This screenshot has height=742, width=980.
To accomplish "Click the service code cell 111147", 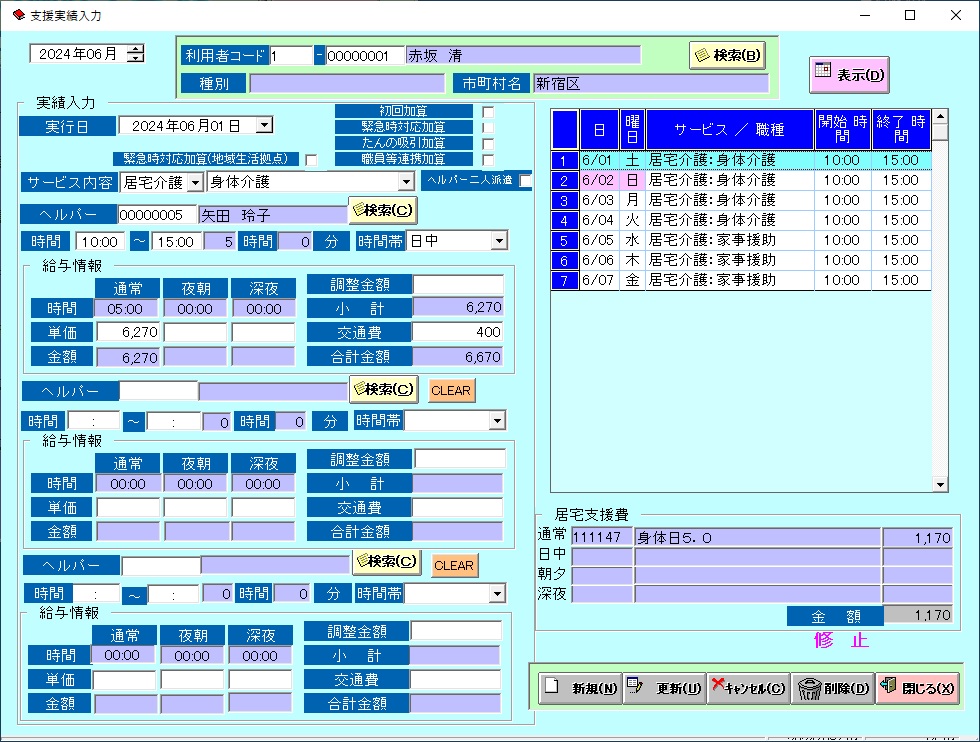I will coord(602,538).
